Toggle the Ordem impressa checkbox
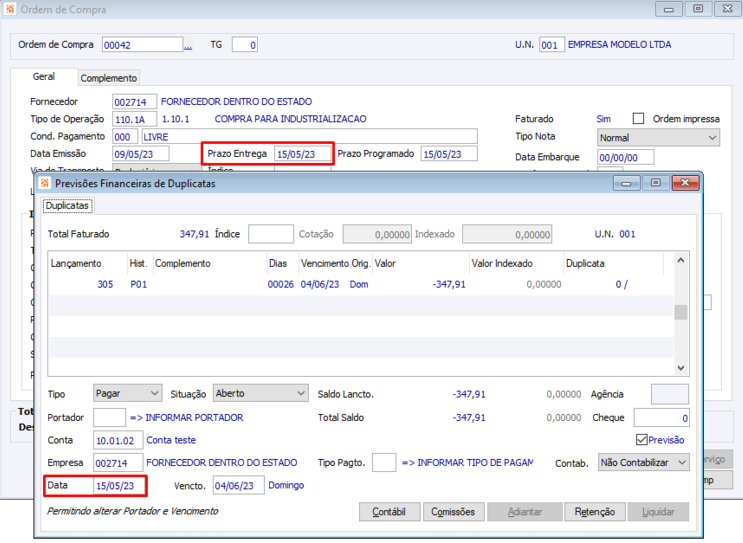 pos(639,118)
